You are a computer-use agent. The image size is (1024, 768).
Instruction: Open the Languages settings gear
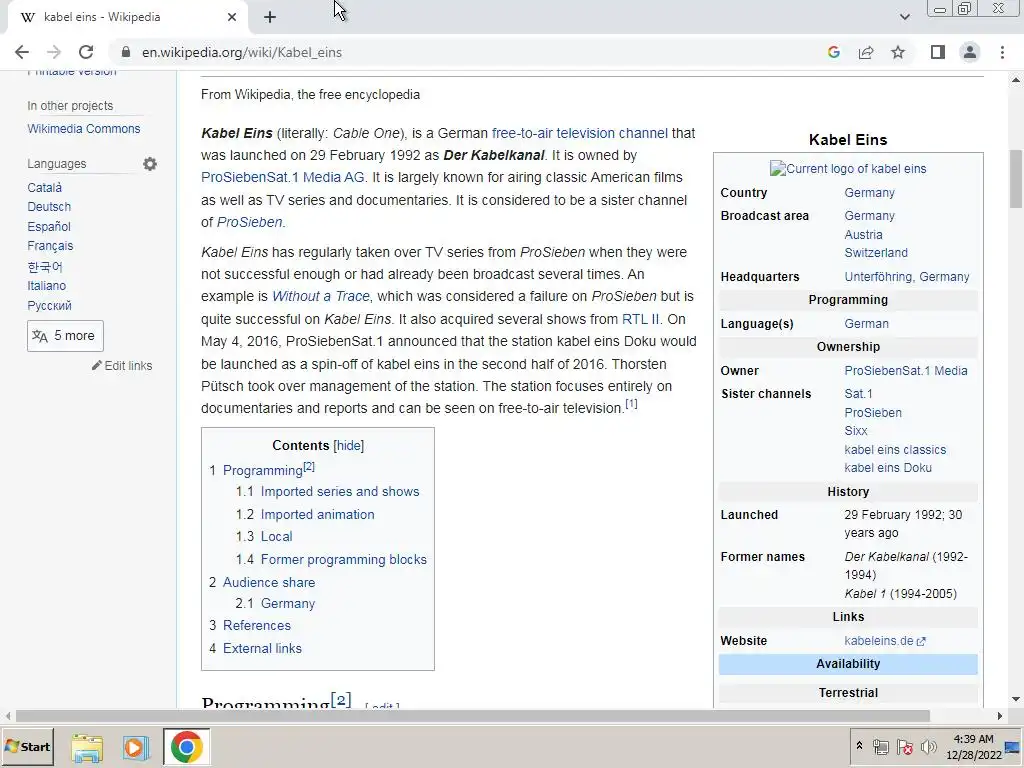pyautogui.click(x=150, y=164)
